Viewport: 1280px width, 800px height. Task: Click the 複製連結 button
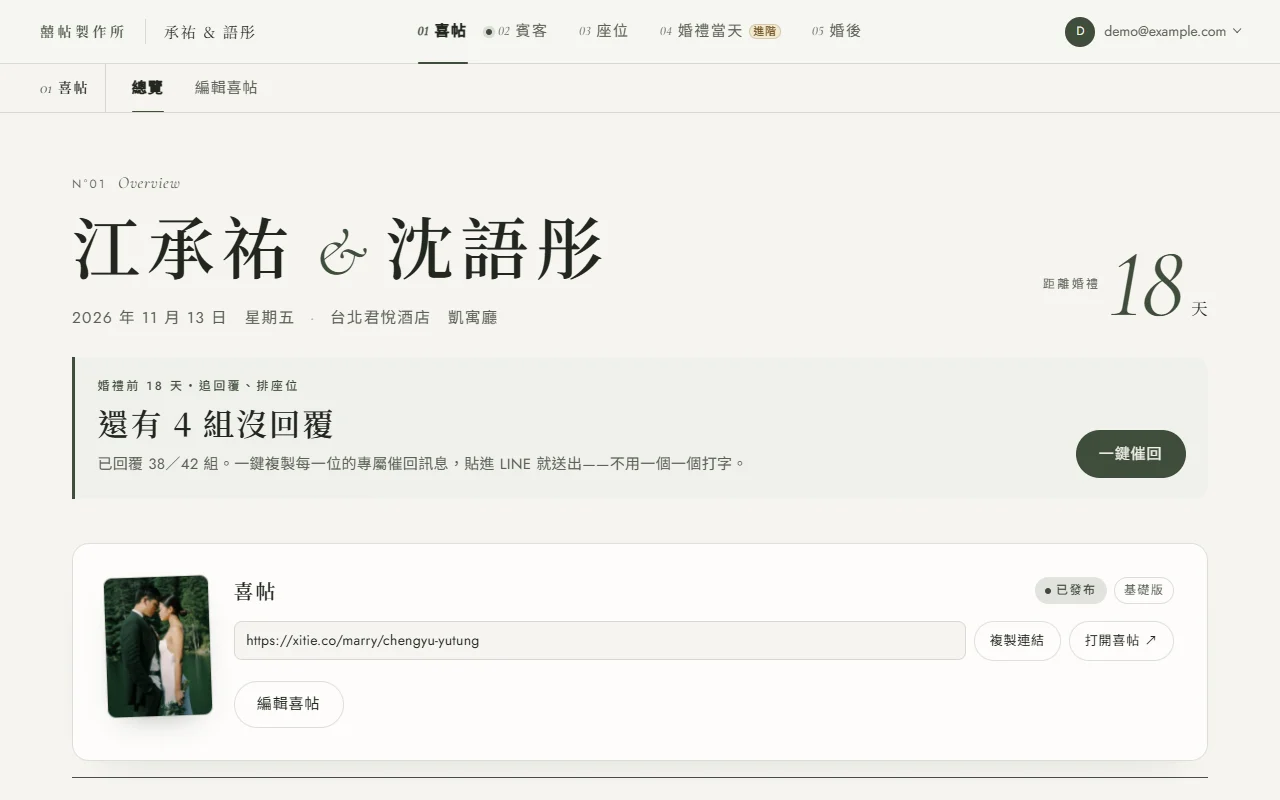1017,641
